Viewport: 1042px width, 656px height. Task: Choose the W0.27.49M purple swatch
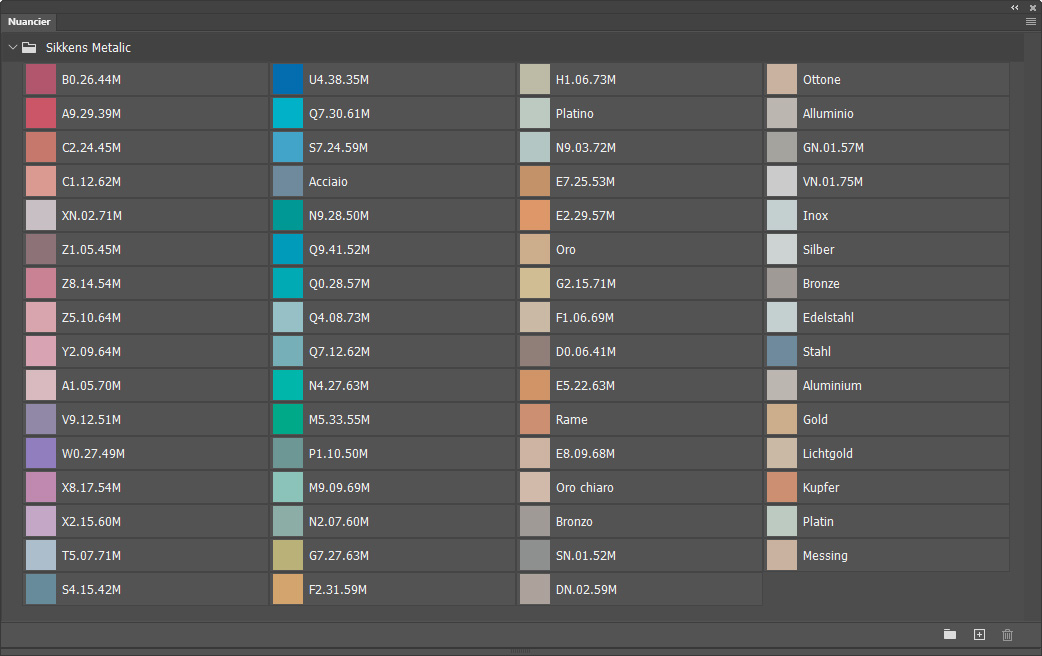[x=41, y=453]
